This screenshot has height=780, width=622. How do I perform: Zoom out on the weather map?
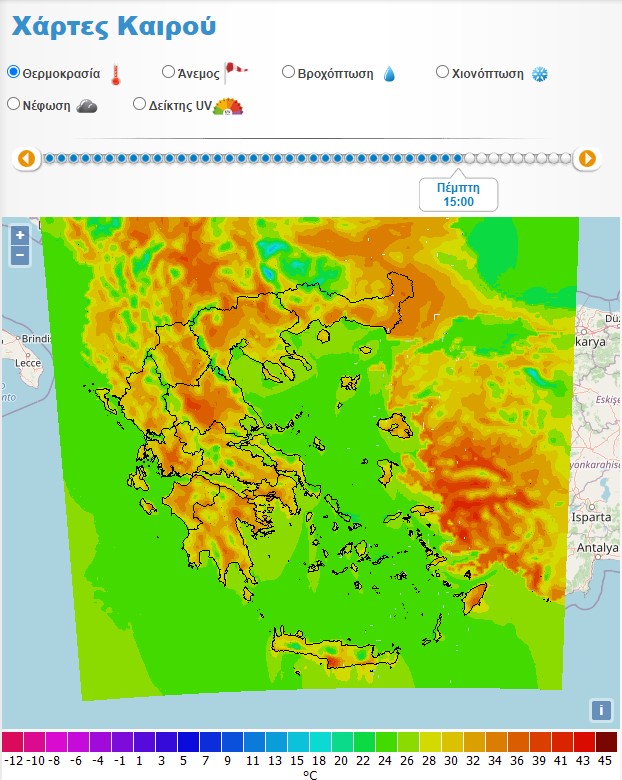coord(20,255)
